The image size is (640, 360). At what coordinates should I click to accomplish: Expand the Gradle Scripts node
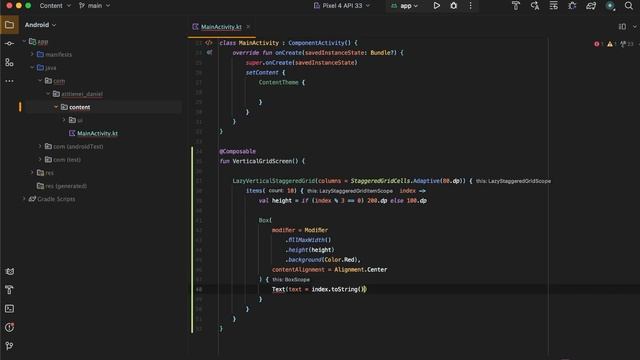(24, 199)
